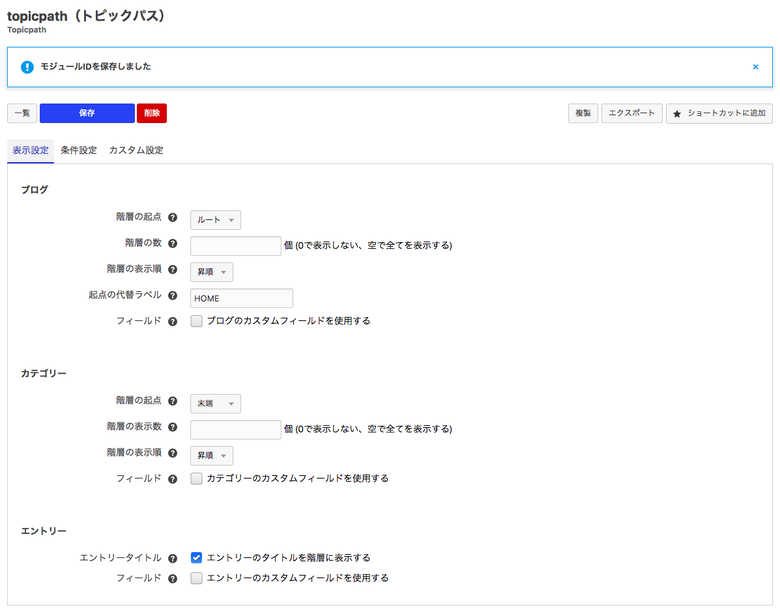Screen dimensions: 780x614
Task: Open the 末端 dropdown in category section
Action: tap(215, 403)
